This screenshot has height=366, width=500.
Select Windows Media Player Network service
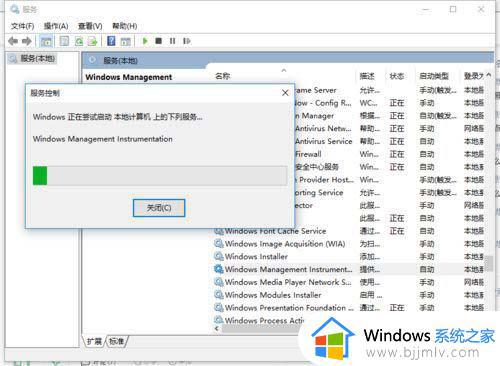coord(350,282)
